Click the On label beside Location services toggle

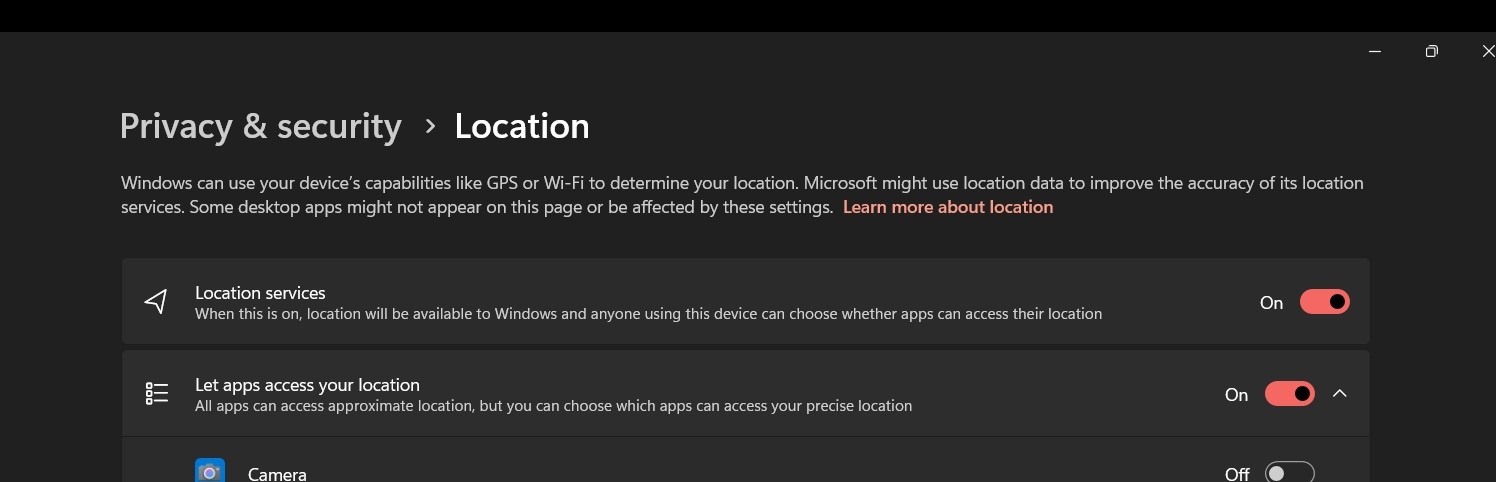pos(1271,303)
